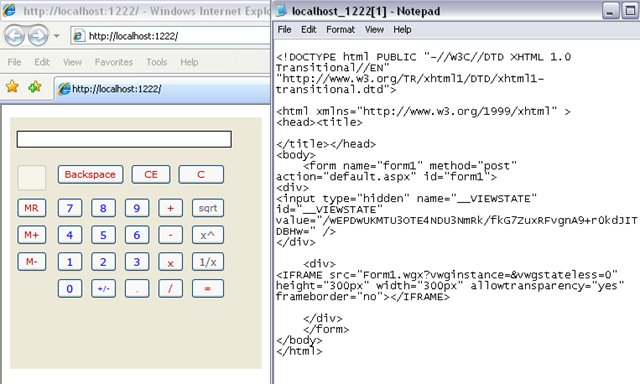Click the '<IFRAME src="Form1.wgx' text line in Notepad
The image size is (640, 384).
[x=447, y=275]
